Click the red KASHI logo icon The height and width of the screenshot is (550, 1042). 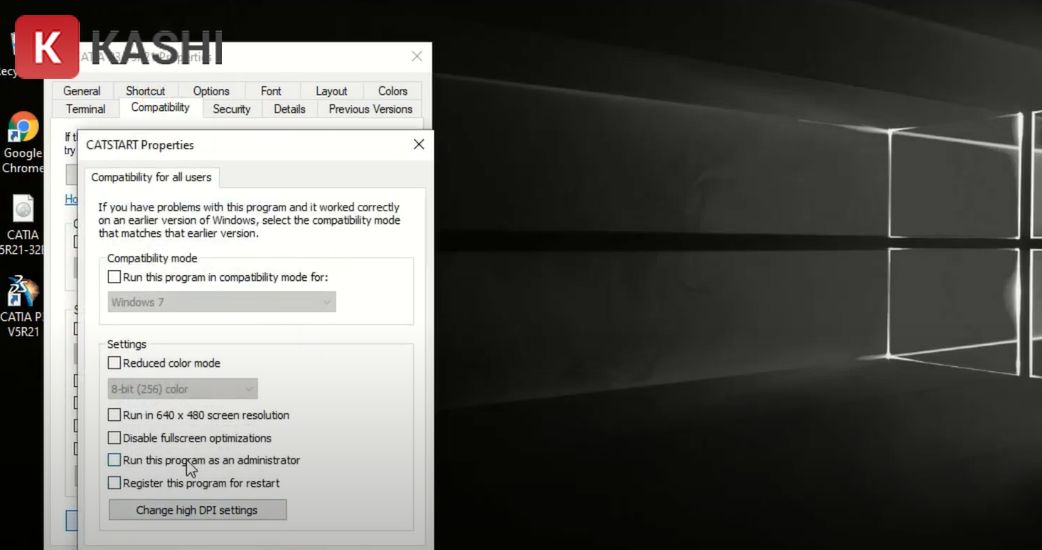(47, 47)
